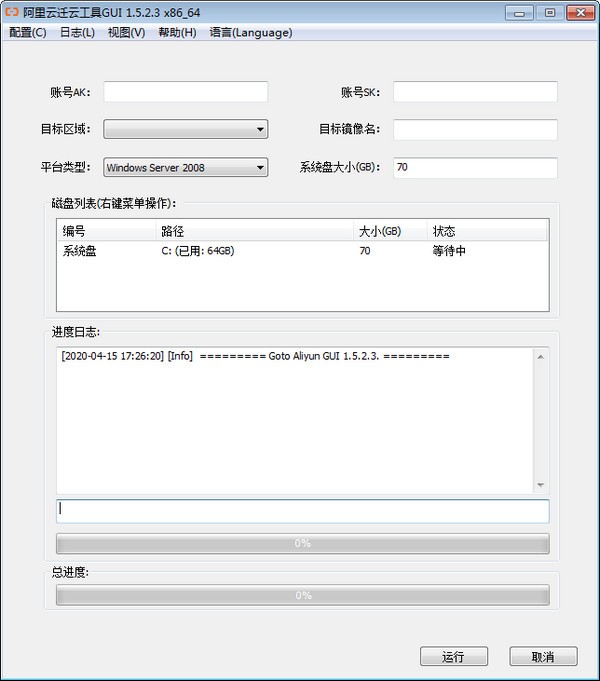Screen dimensions: 600x681
Task: Click the log line Goto Aliyun GUI 1.5.2.3
Action: [x=255, y=356]
